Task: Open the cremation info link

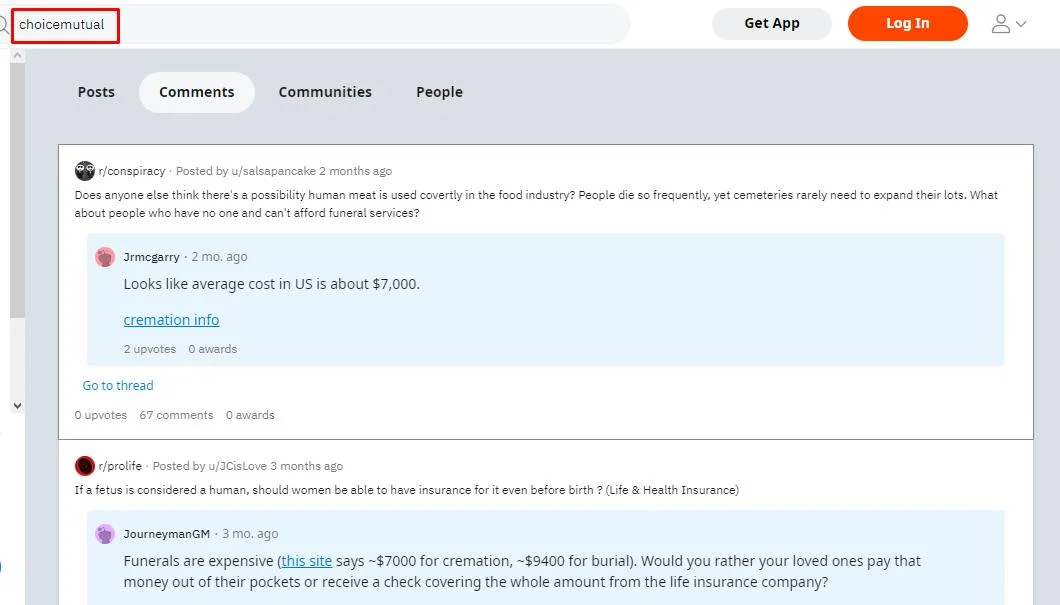Action: (172, 320)
